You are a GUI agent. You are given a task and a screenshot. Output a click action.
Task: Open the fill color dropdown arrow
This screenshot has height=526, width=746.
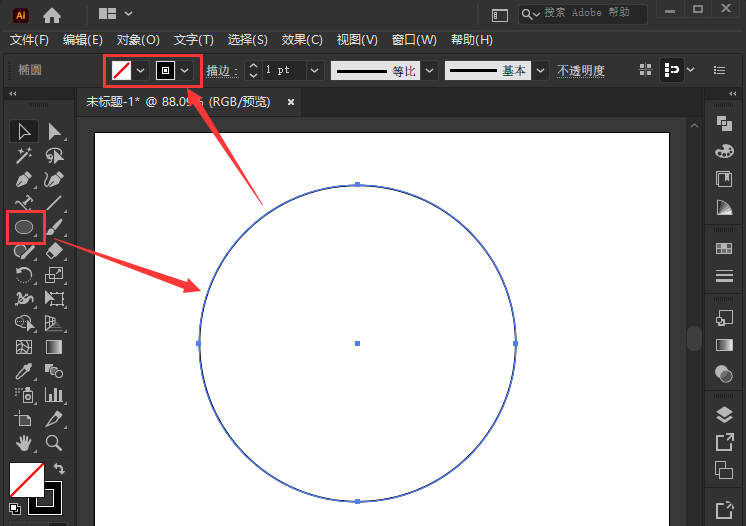click(x=140, y=71)
